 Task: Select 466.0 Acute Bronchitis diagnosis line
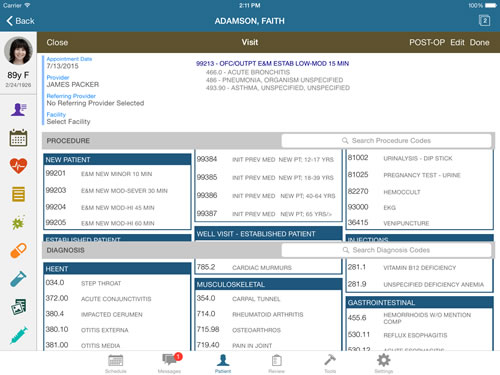pos(248,72)
